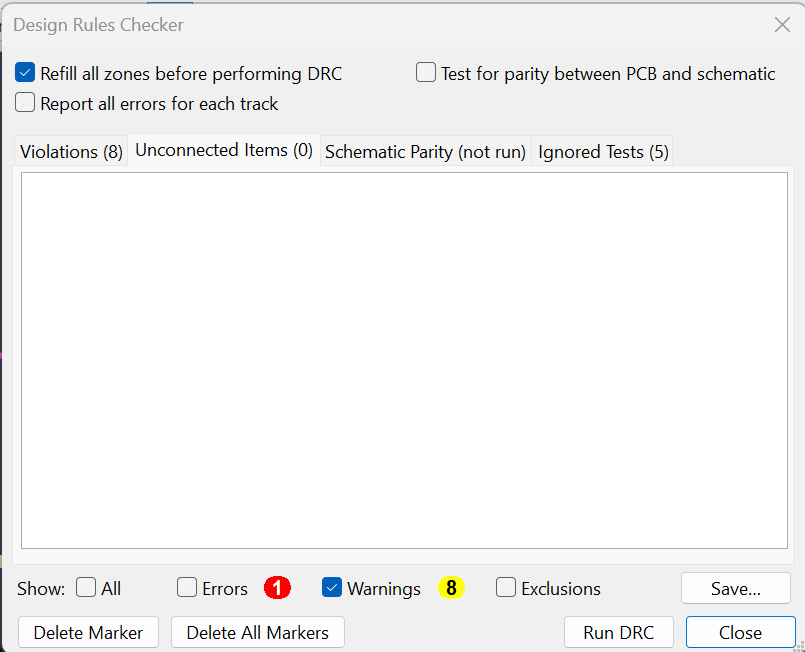Uncheck Refill all zones before performing DRC

pyautogui.click(x=26, y=73)
